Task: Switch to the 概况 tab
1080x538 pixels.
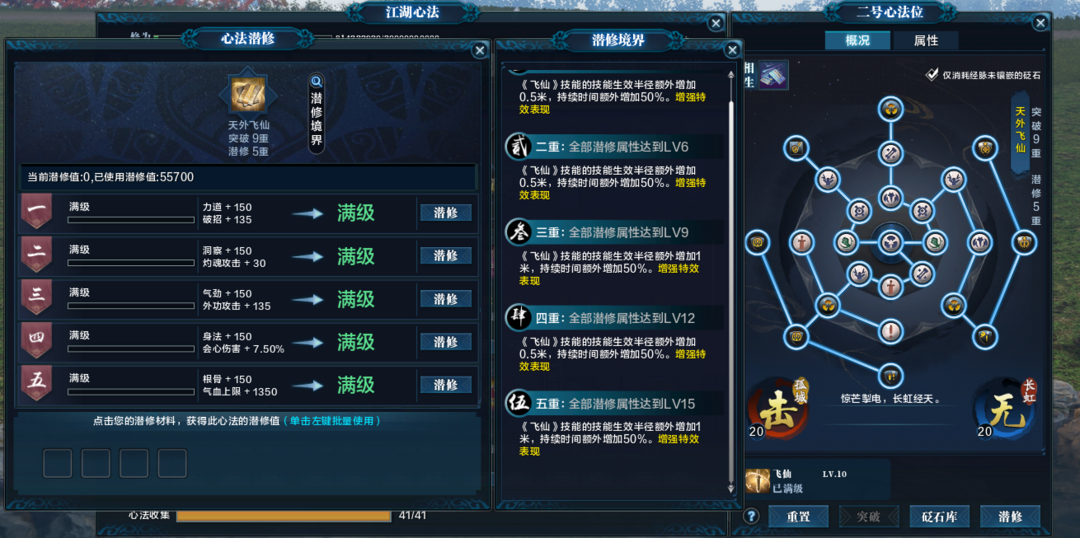Action: pyautogui.click(x=858, y=40)
